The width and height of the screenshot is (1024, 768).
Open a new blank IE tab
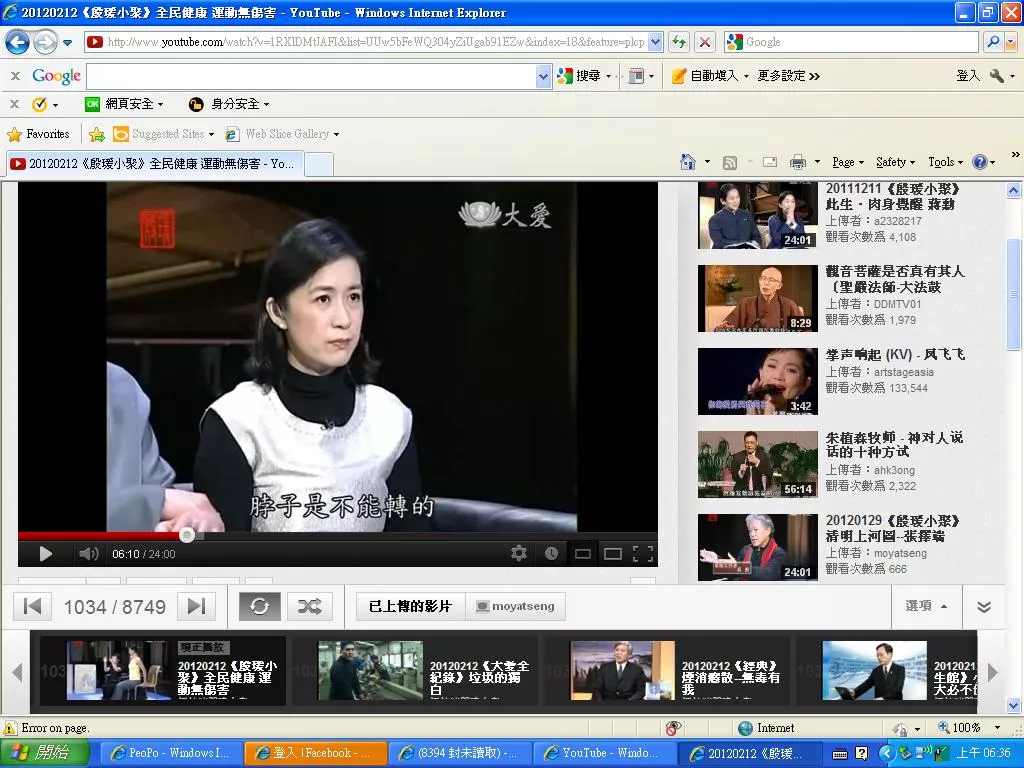tap(319, 164)
